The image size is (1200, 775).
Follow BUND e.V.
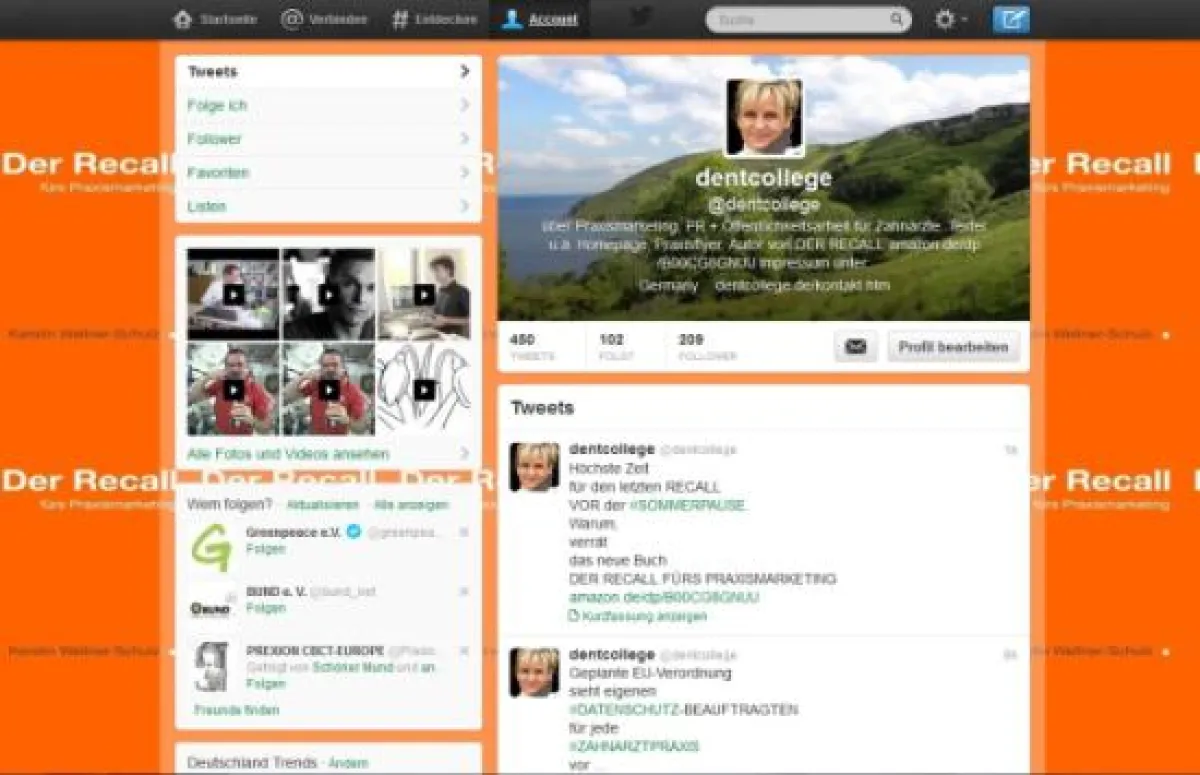click(265, 607)
